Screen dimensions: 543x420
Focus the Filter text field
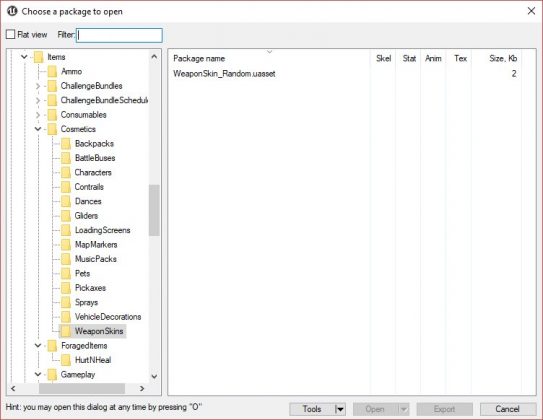point(119,35)
